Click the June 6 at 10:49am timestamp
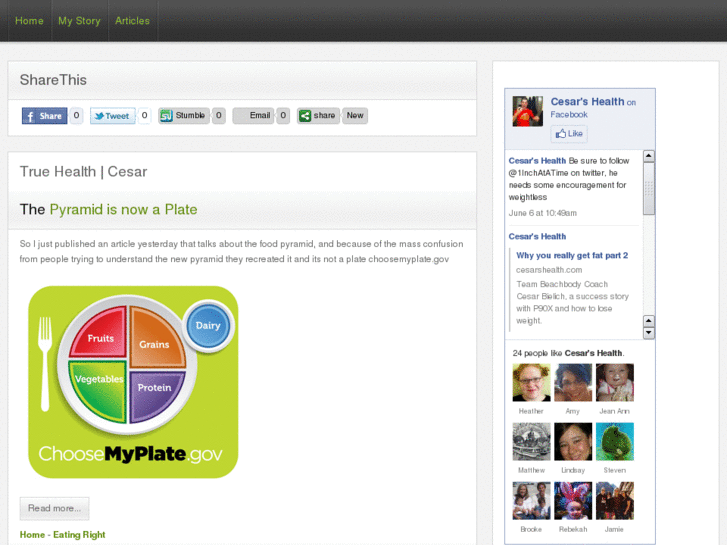This screenshot has height=545, width=727. [543, 213]
